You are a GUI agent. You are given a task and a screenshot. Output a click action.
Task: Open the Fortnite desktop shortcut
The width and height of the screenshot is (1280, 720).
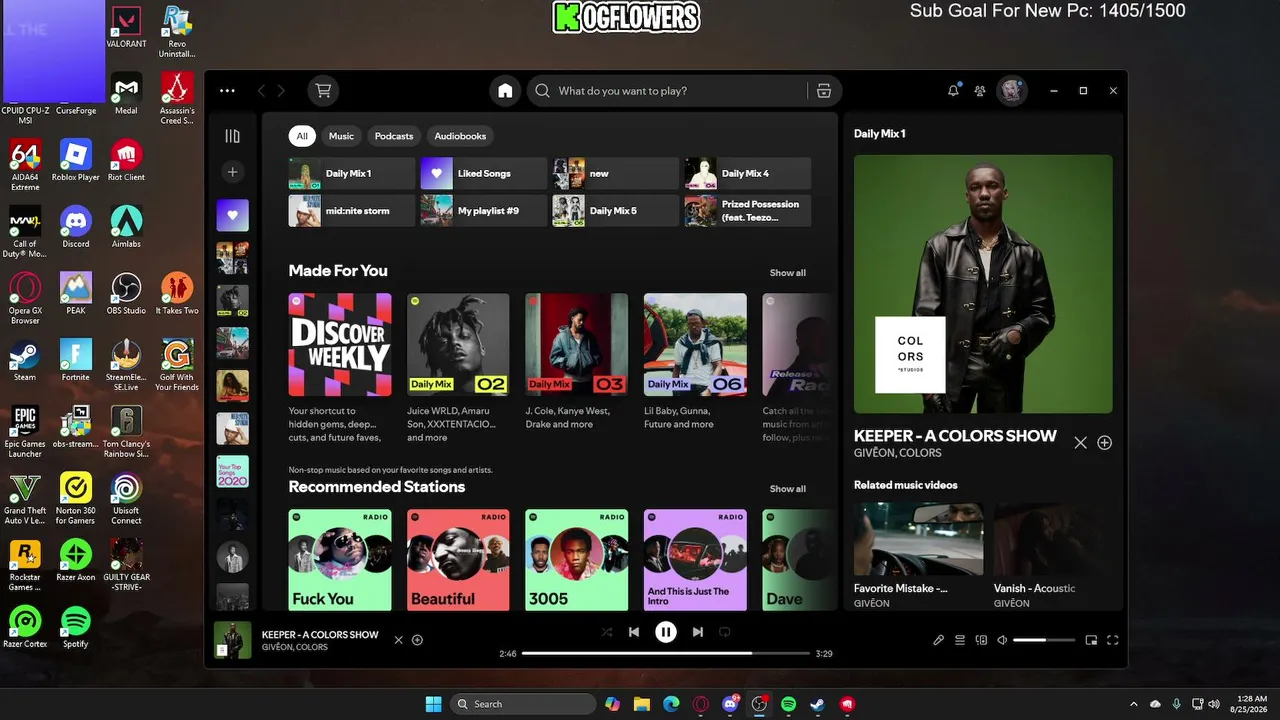tap(76, 360)
